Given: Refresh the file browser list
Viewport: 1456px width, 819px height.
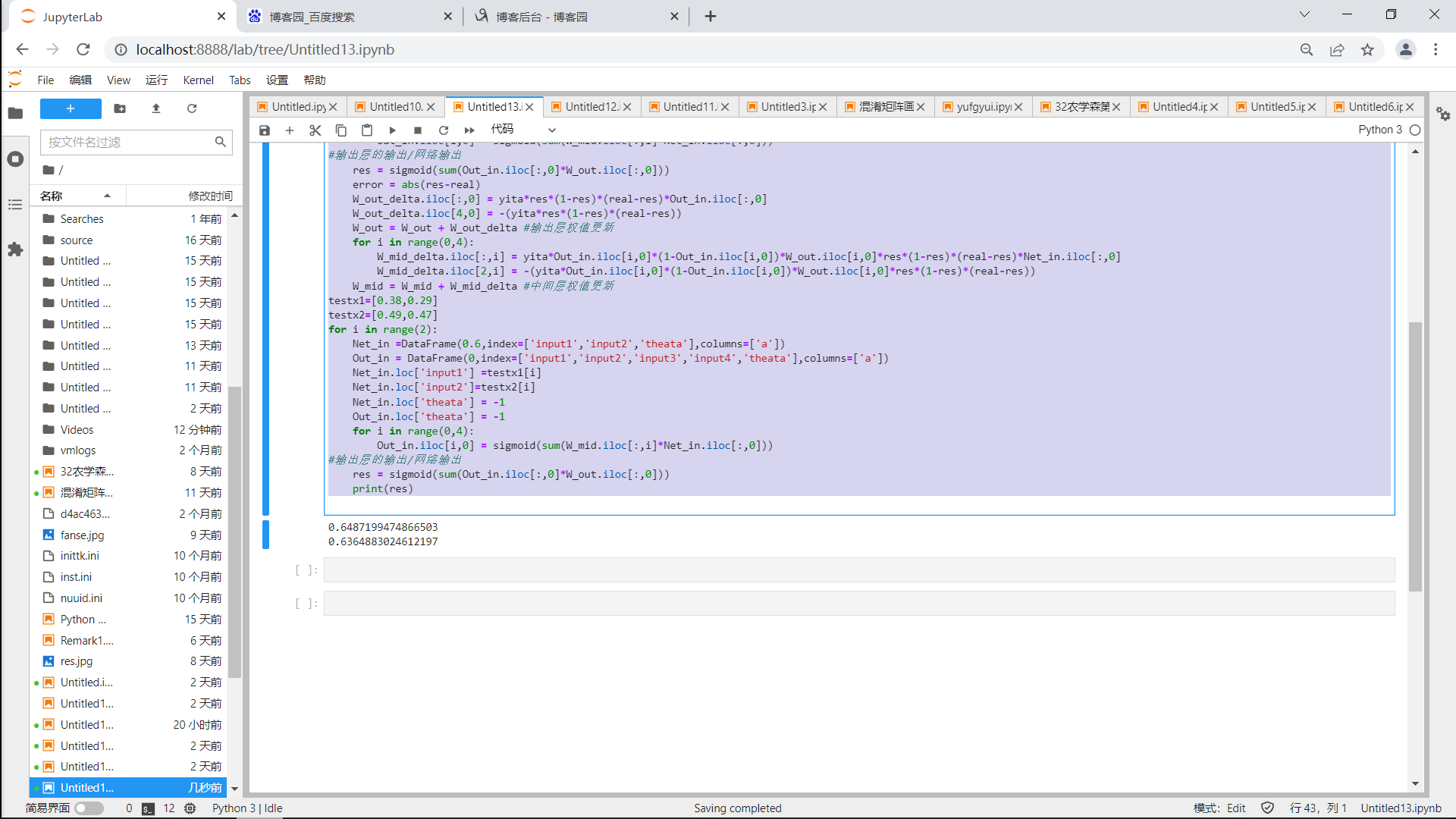Looking at the screenshot, I should pos(192,108).
